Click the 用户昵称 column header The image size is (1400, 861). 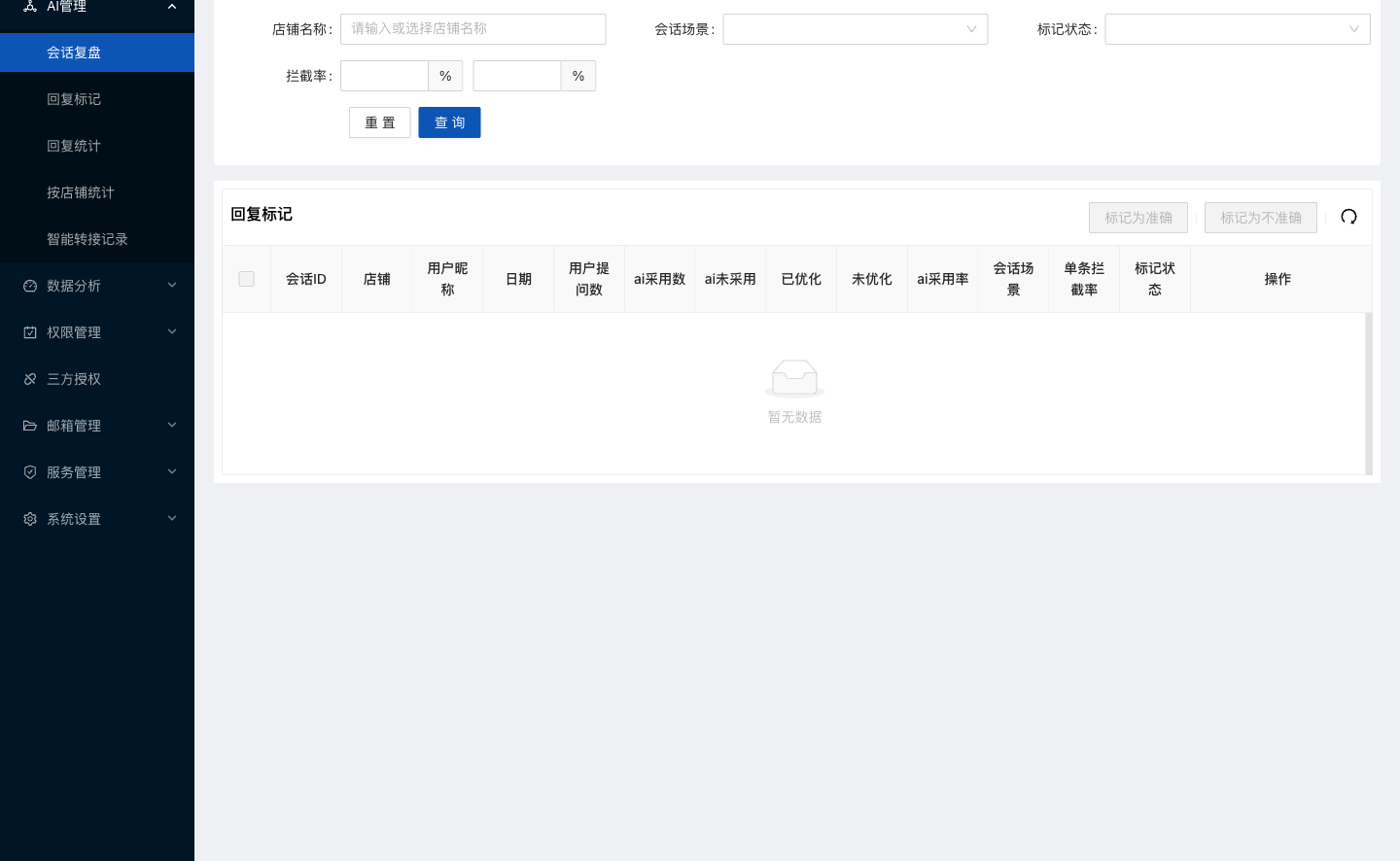click(x=447, y=279)
